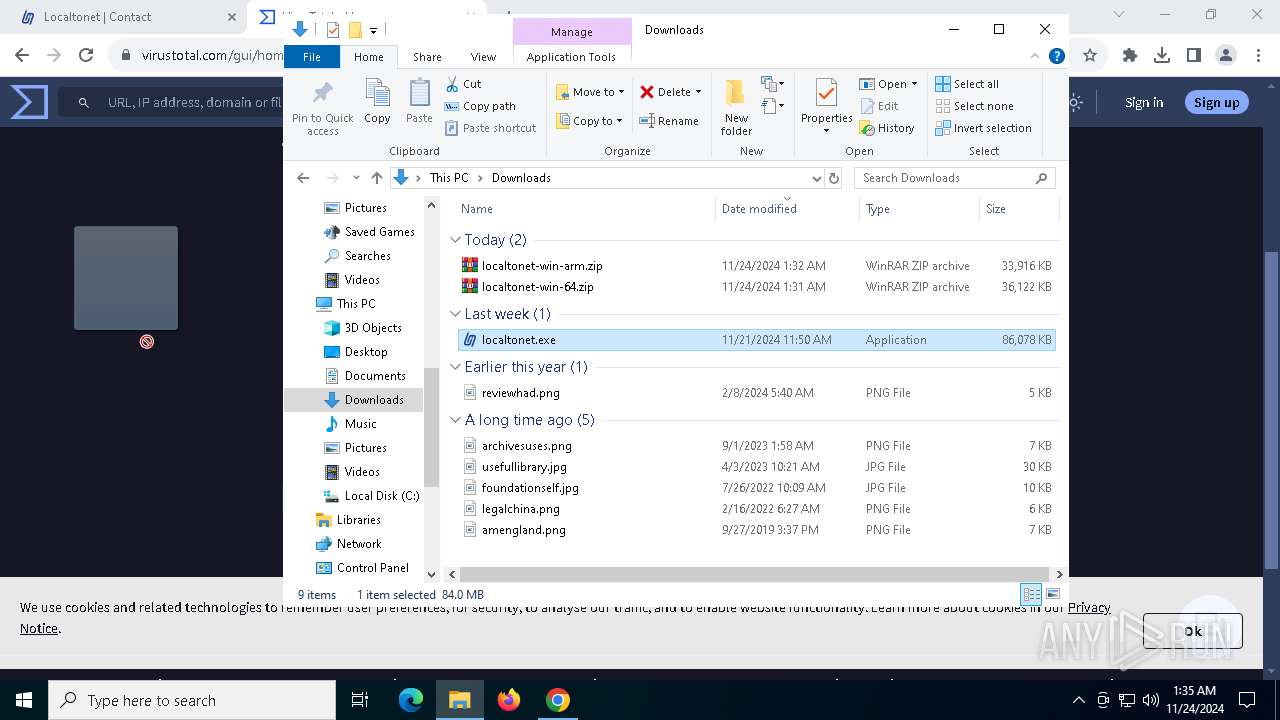Screen dimensions: 1280x720
Task: Click Invert selection in ribbon
Action: (983, 128)
